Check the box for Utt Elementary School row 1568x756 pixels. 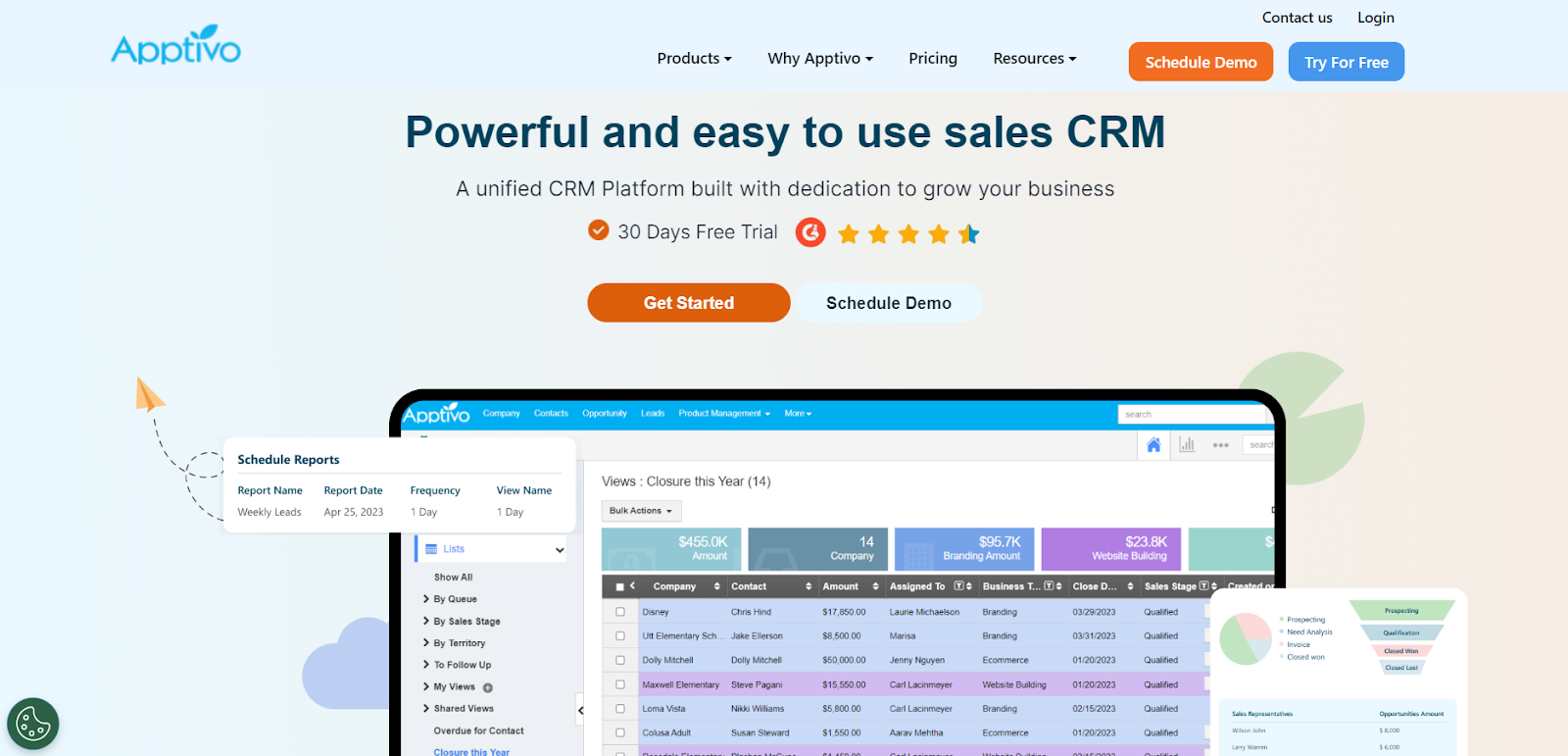pos(620,635)
